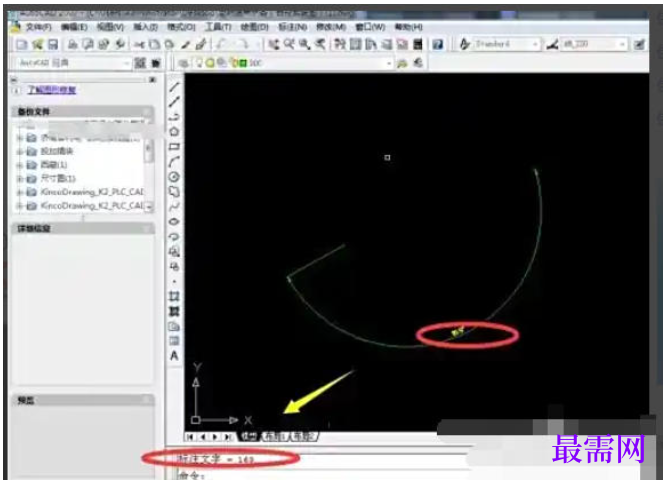Expand the 西藏(1) folder

(19, 165)
